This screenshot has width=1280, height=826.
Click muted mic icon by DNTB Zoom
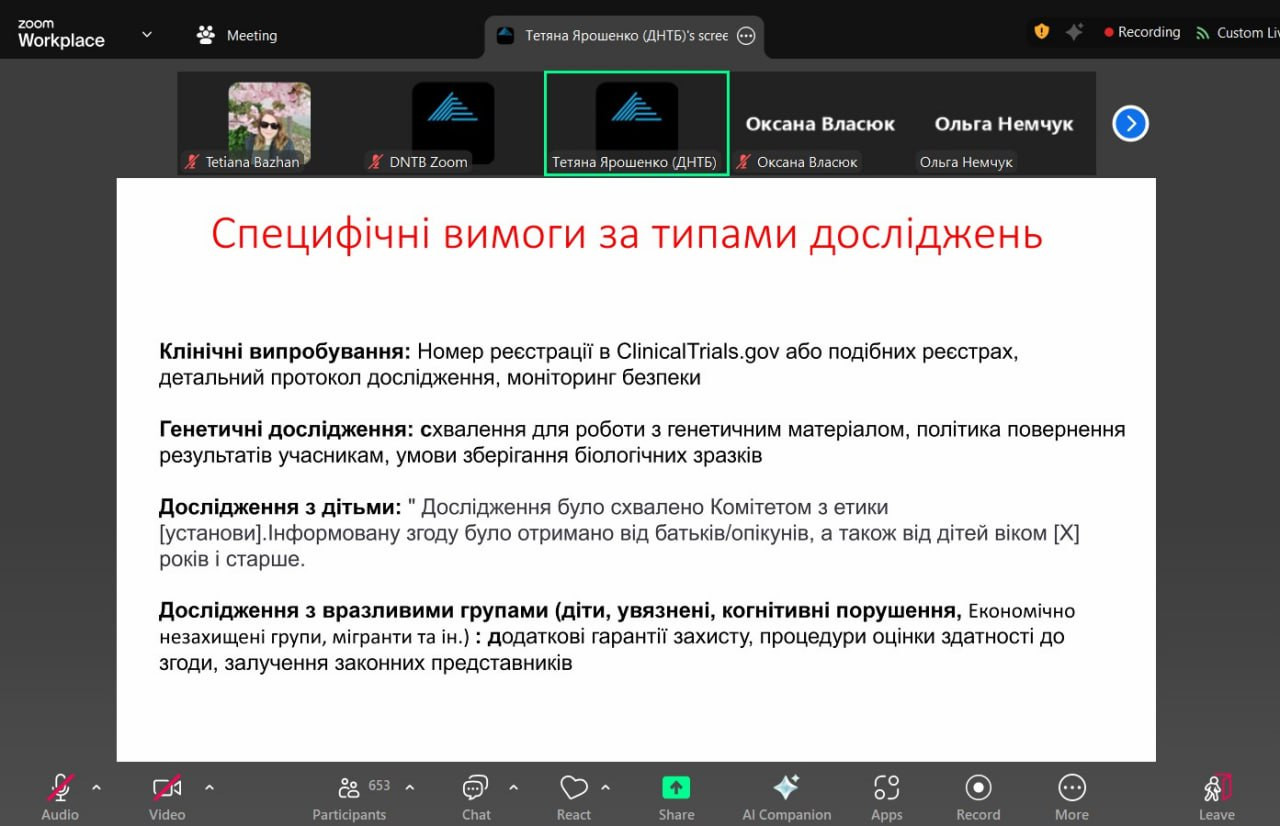coord(376,162)
